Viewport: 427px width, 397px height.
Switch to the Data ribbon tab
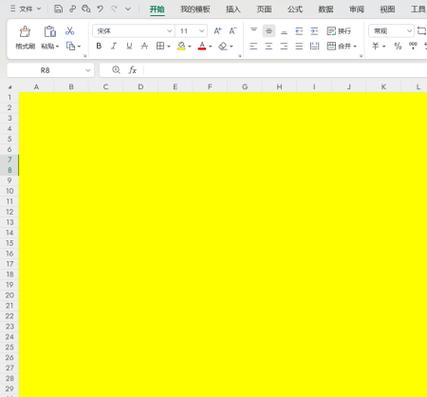pyautogui.click(x=326, y=9)
